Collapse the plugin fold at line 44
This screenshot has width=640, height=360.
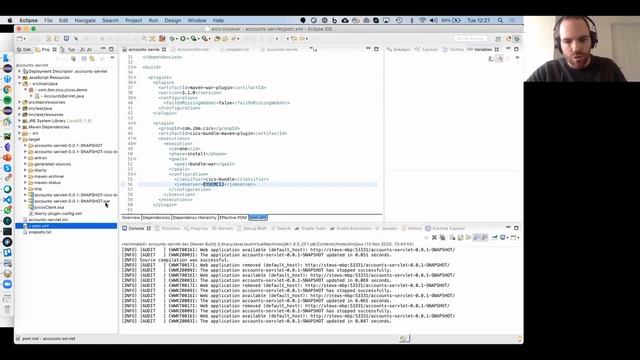[134, 123]
